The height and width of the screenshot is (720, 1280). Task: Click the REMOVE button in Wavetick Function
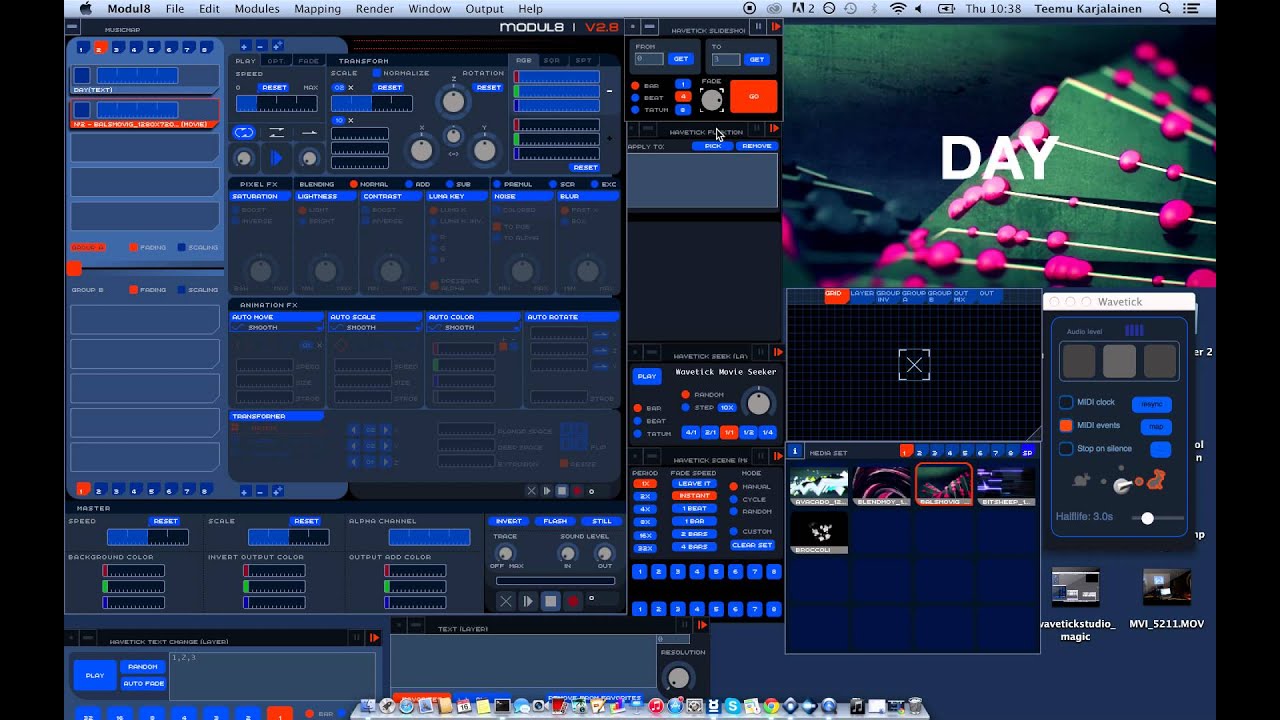coord(757,146)
